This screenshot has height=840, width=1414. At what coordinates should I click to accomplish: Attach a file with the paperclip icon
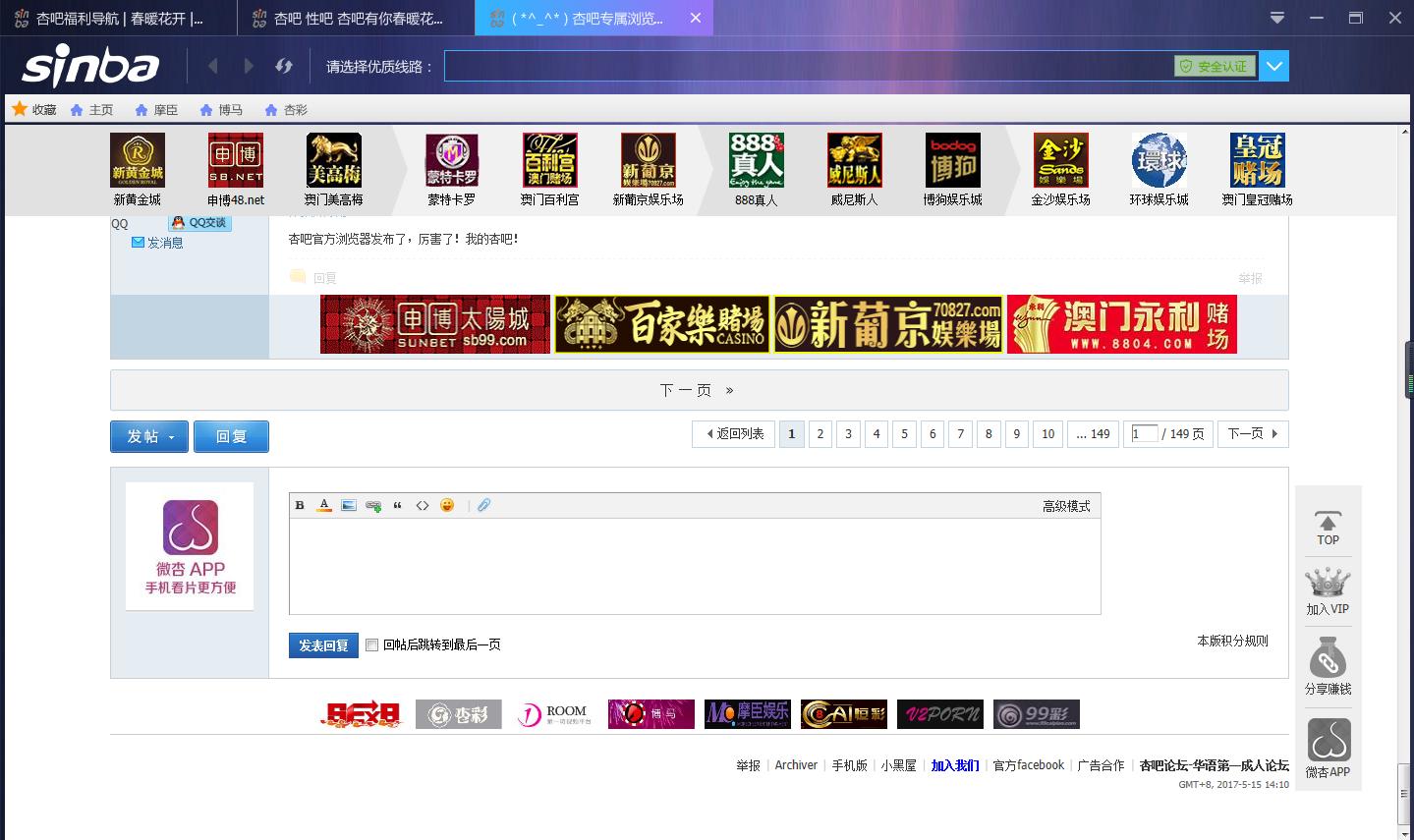coord(483,505)
